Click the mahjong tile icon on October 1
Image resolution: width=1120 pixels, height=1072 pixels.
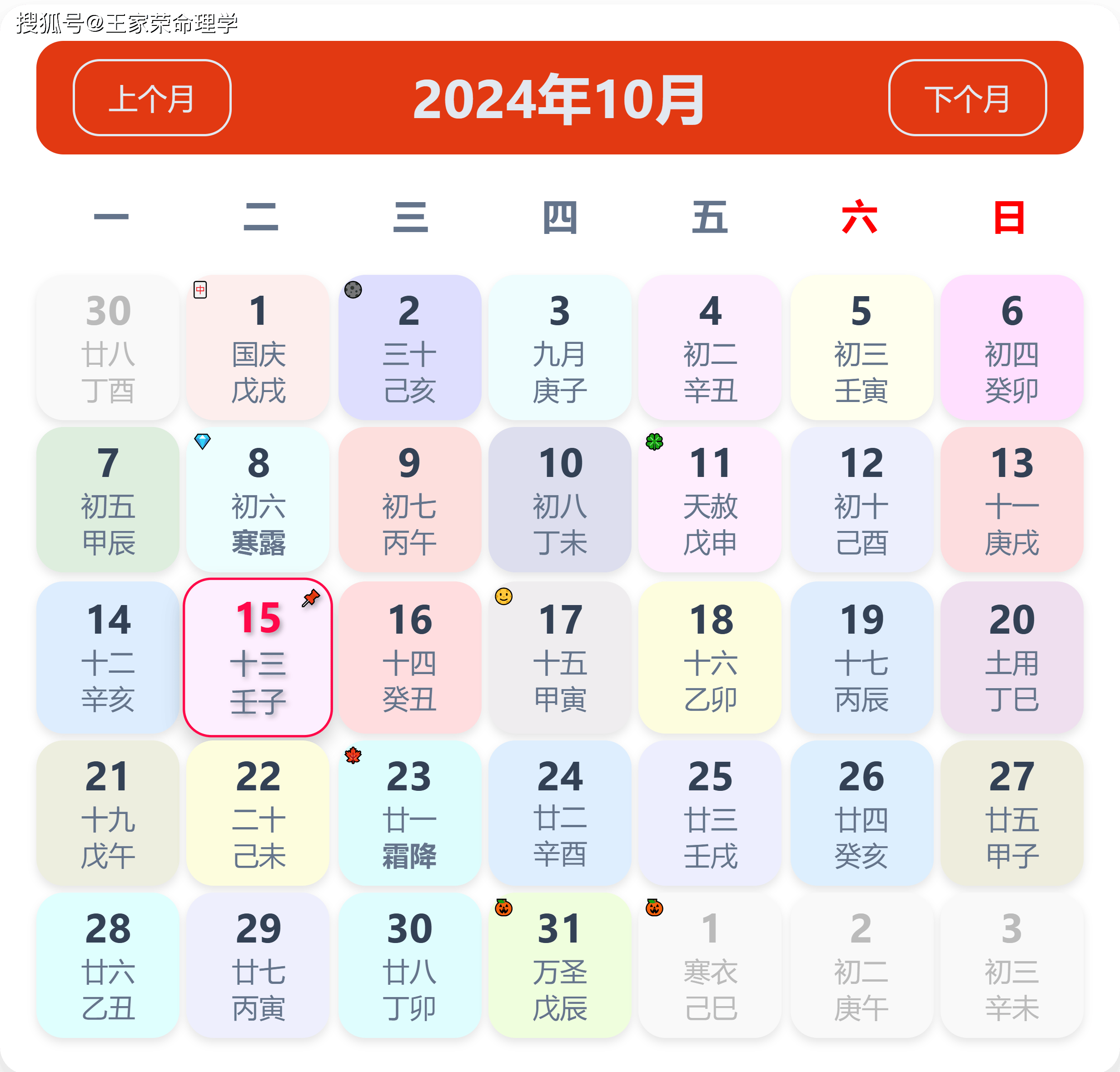point(200,289)
